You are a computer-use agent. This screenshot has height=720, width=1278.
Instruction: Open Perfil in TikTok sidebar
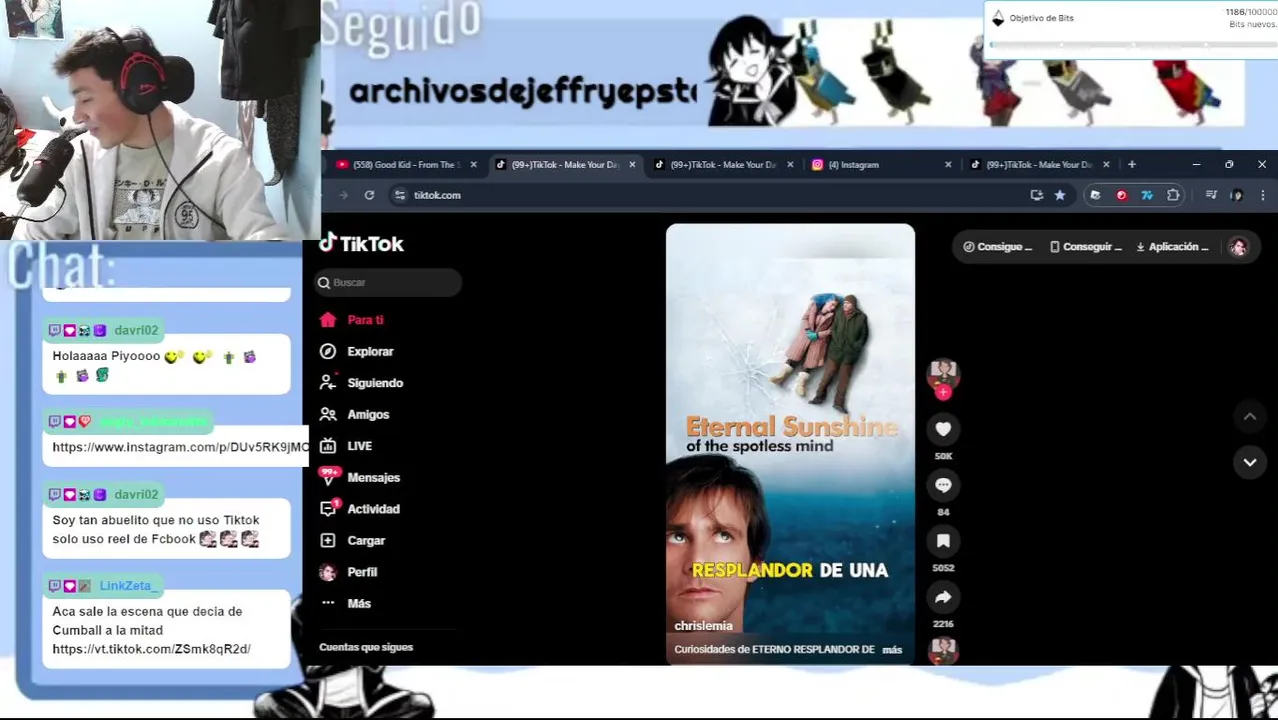click(x=348, y=572)
